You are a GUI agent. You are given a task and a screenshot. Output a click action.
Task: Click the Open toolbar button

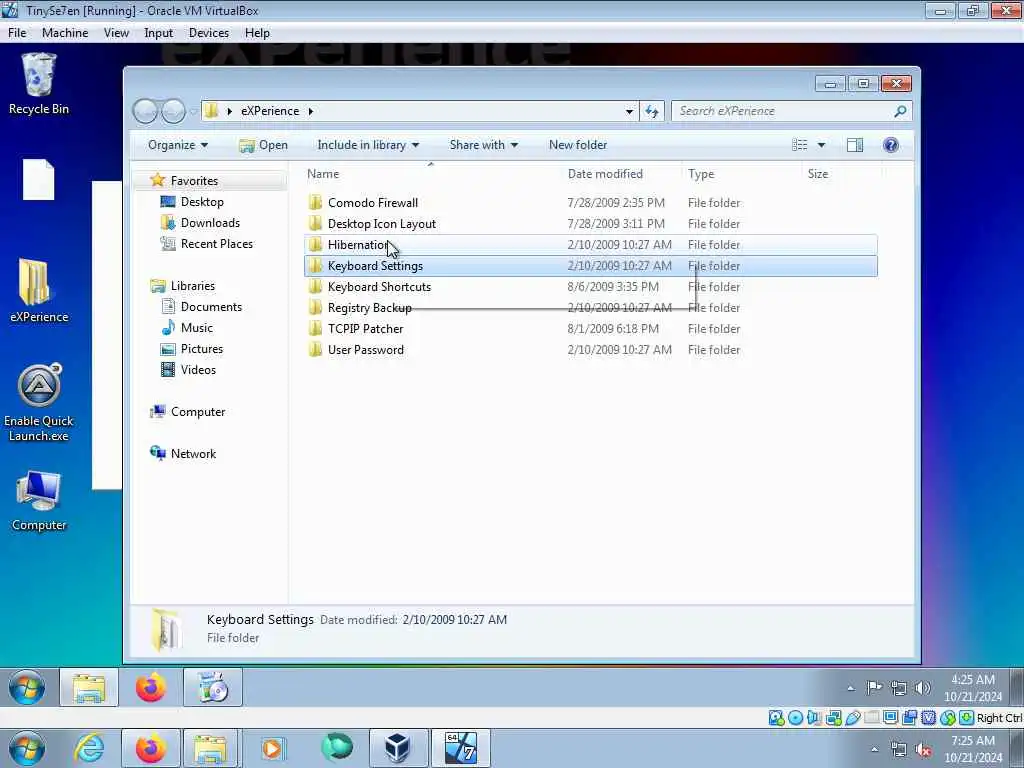tap(264, 145)
